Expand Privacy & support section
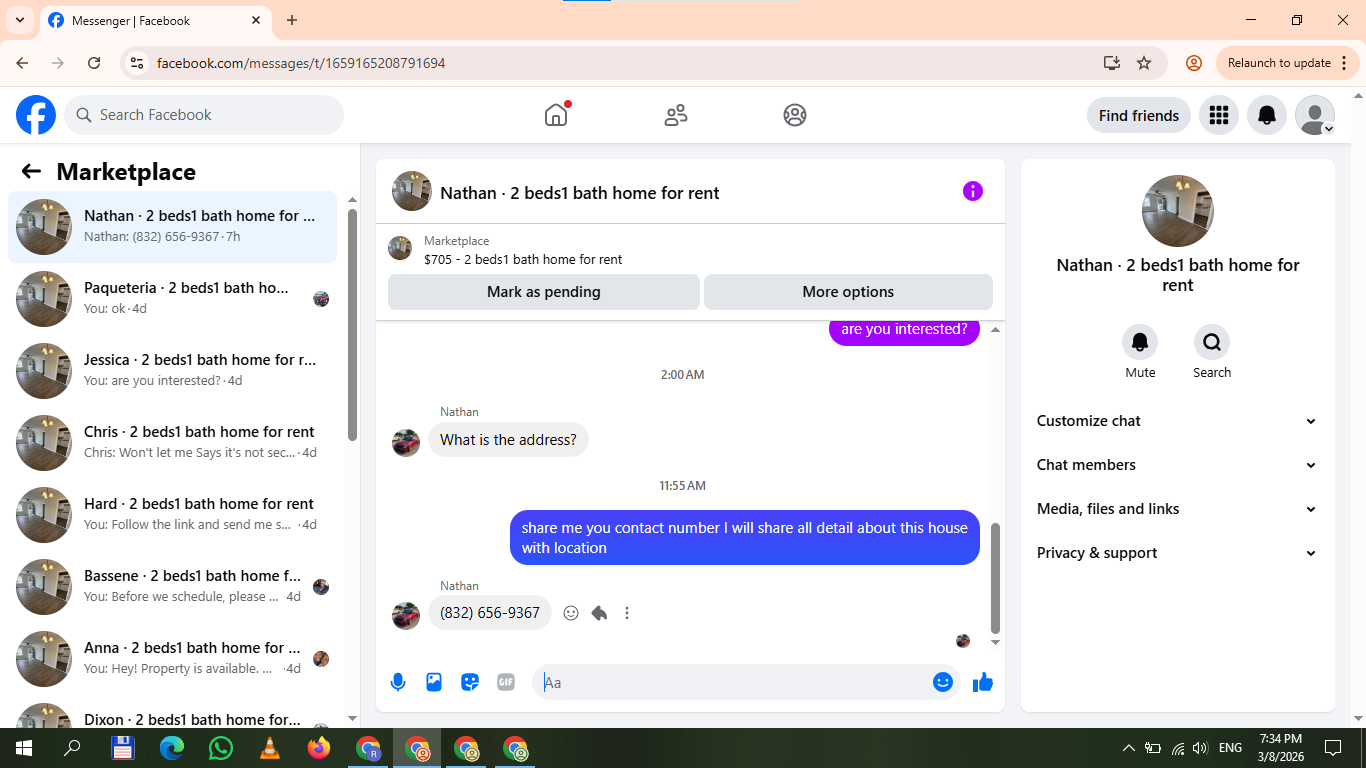 pyautogui.click(x=1177, y=553)
